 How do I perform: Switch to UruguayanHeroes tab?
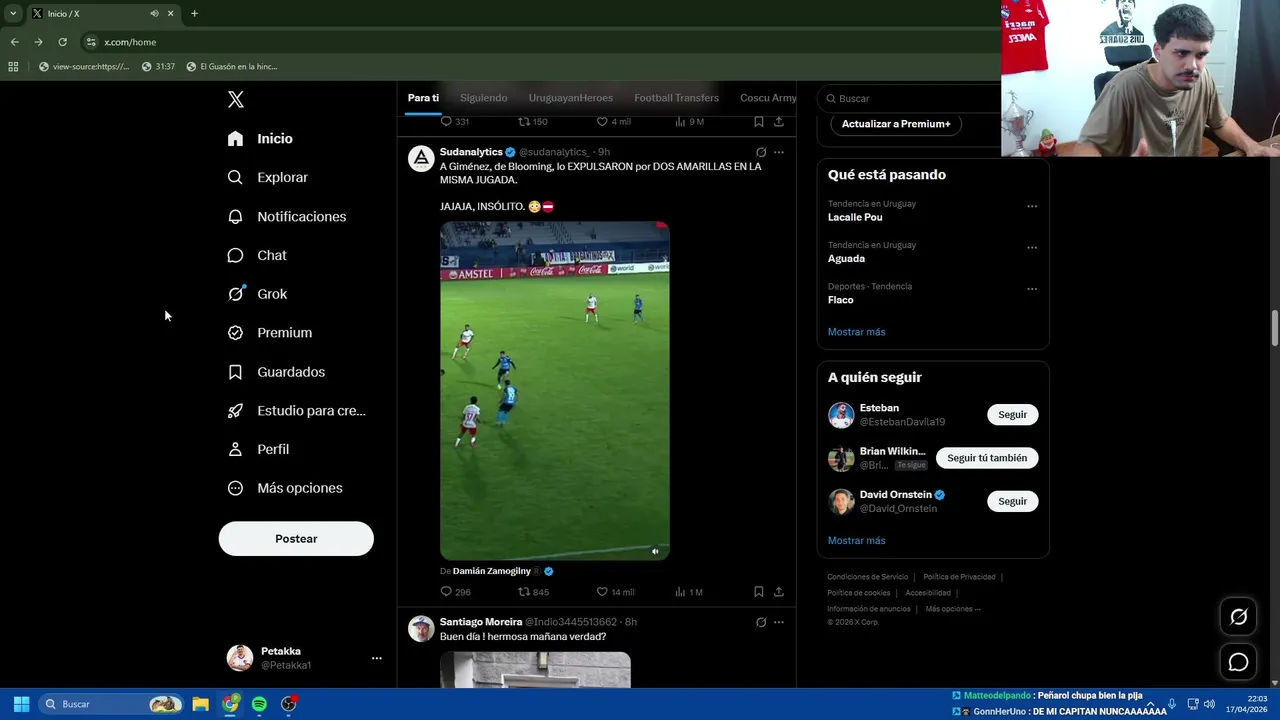click(570, 98)
